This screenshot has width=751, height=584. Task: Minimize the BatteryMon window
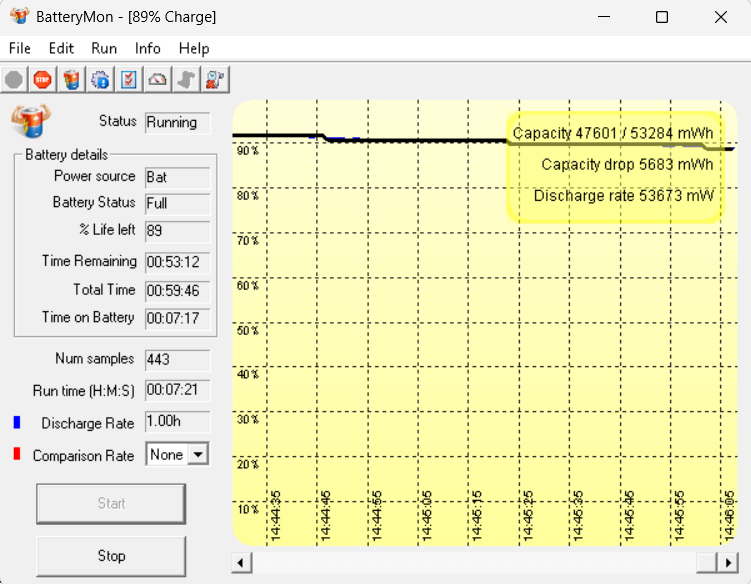point(604,17)
